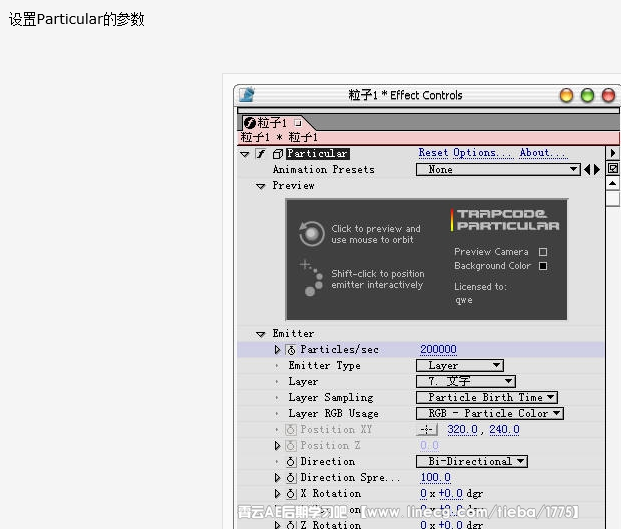Go to previous animation preset arrow
Image resolution: width=621 pixels, height=529 pixels.
click(587, 170)
